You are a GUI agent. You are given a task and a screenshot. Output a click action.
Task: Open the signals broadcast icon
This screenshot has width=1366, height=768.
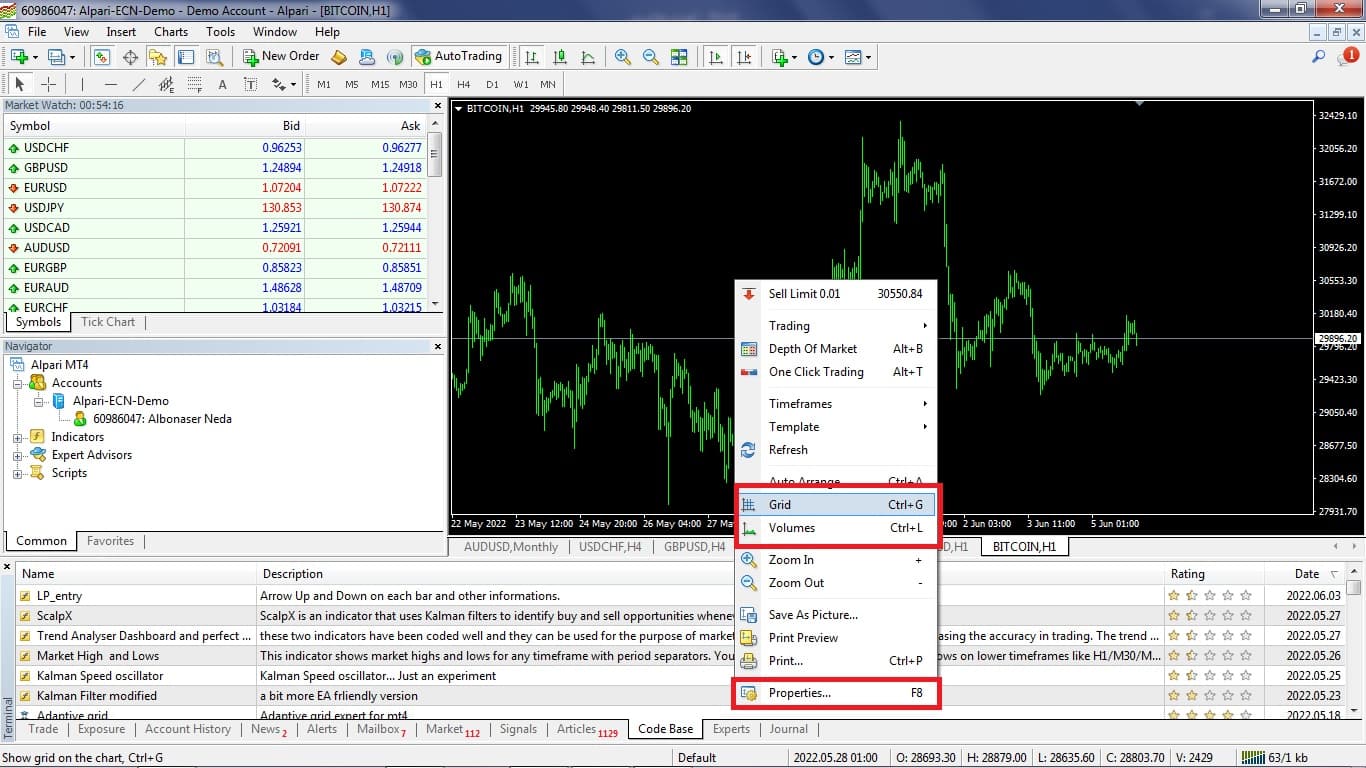tap(395, 57)
